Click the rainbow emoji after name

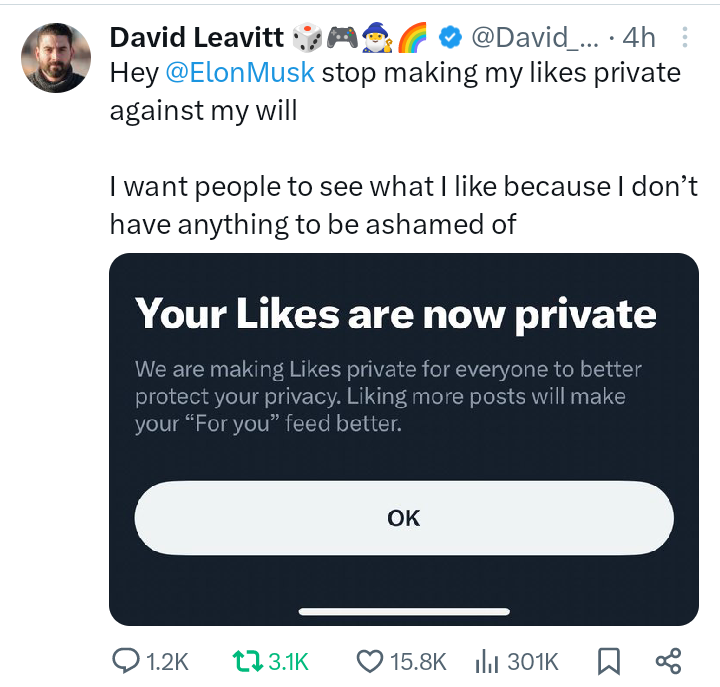point(412,38)
